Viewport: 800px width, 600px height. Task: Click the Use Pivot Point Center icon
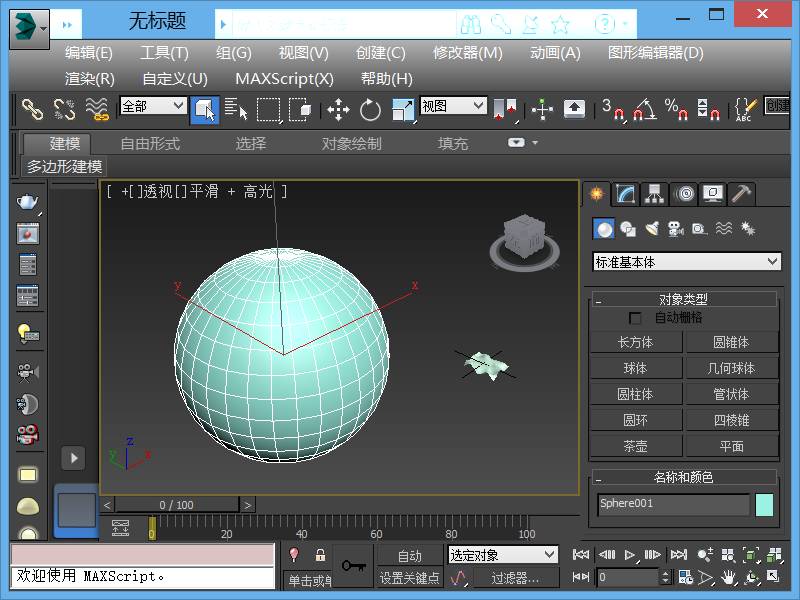coord(506,110)
